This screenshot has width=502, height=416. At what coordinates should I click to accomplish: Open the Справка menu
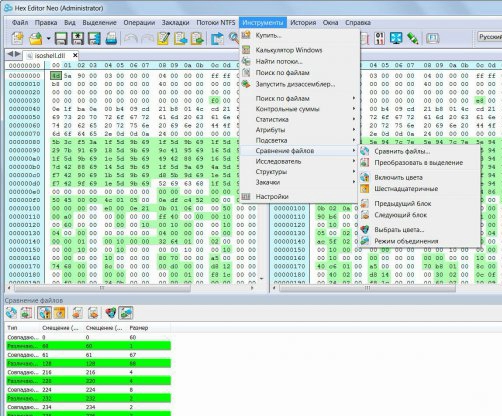(358, 23)
